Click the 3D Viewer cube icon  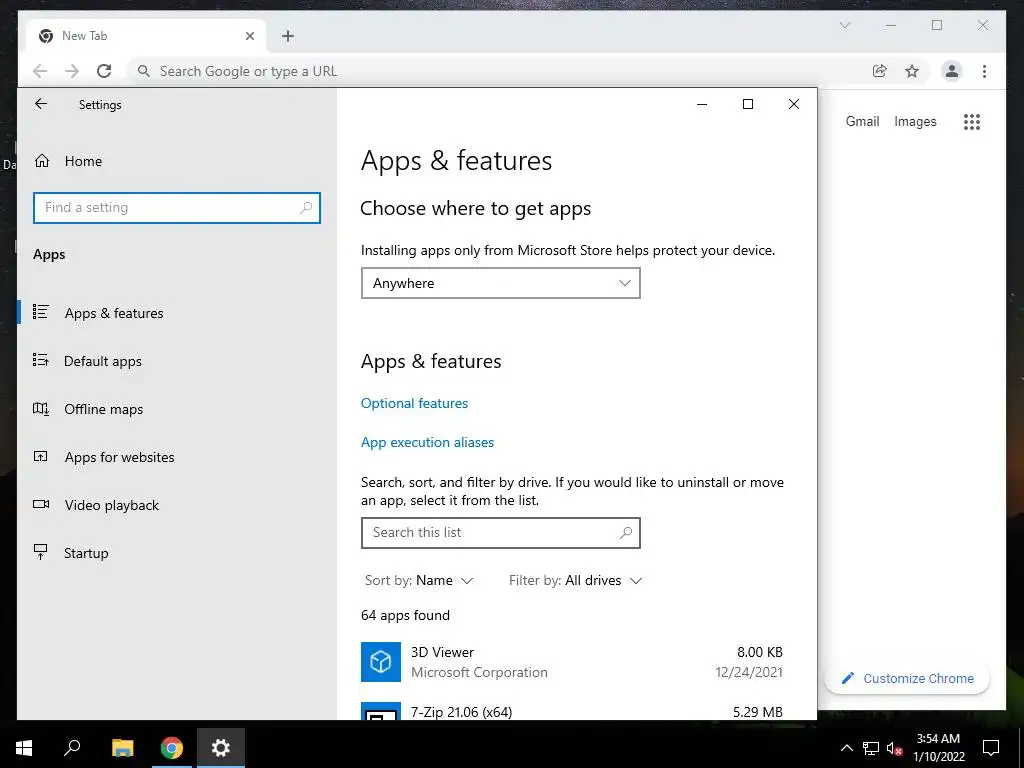(x=381, y=662)
